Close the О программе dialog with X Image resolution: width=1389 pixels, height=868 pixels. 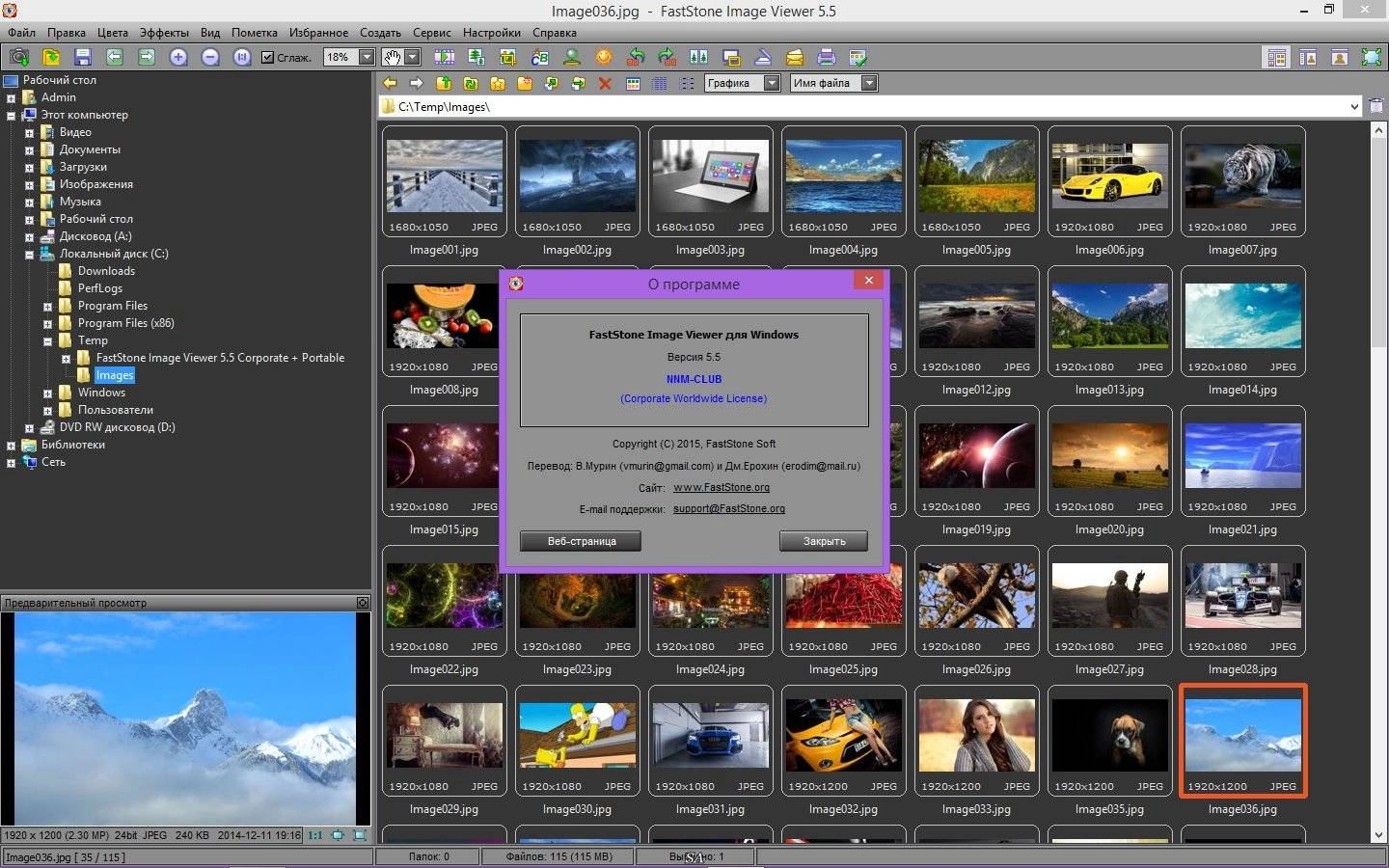868,281
